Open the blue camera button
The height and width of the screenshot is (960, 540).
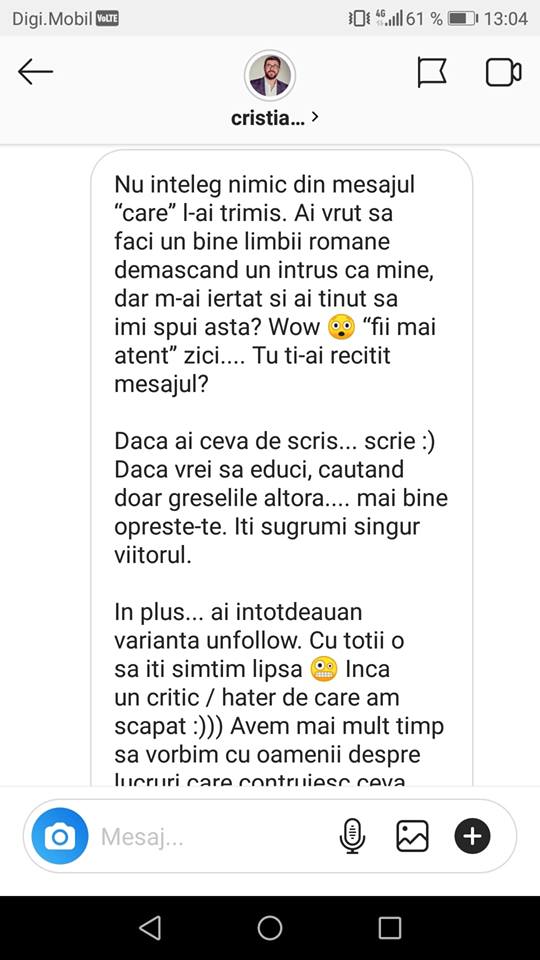pyautogui.click(x=60, y=836)
